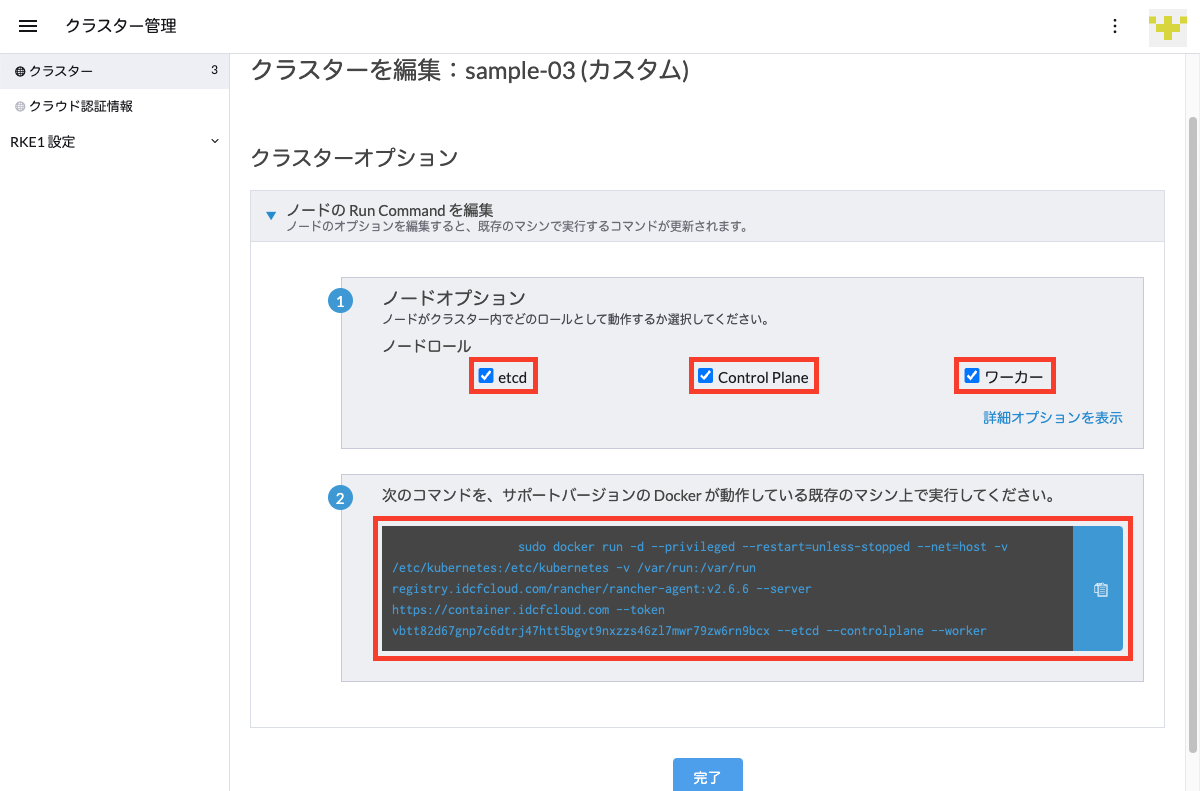Click the globe icon beside クラスター
1200x791 pixels.
coord(20,71)
